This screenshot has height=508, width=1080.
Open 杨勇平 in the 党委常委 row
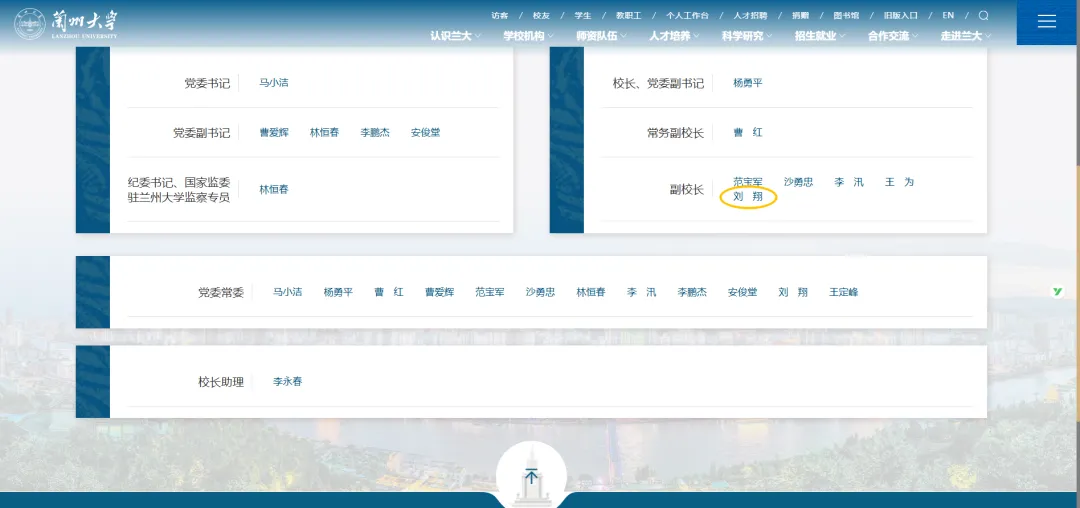[x=338, y=292]
